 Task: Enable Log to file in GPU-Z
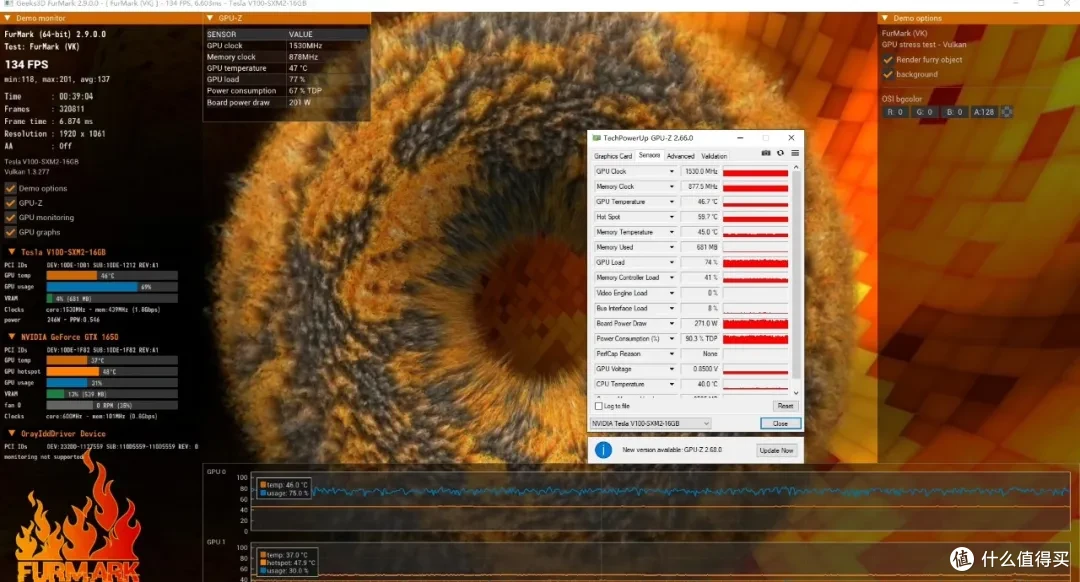[599, 406]
